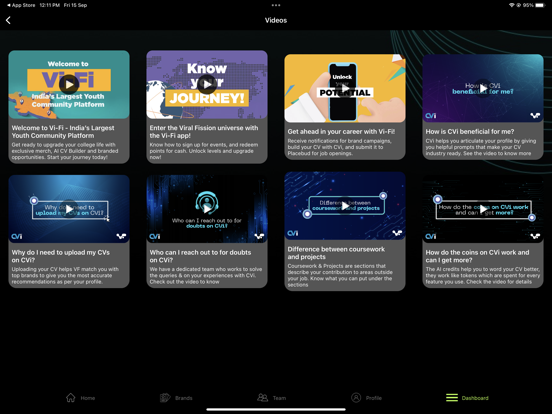Play the coursework and projects video
The width and height of the screenshot is (552, 414).
(x=345, y=206)
